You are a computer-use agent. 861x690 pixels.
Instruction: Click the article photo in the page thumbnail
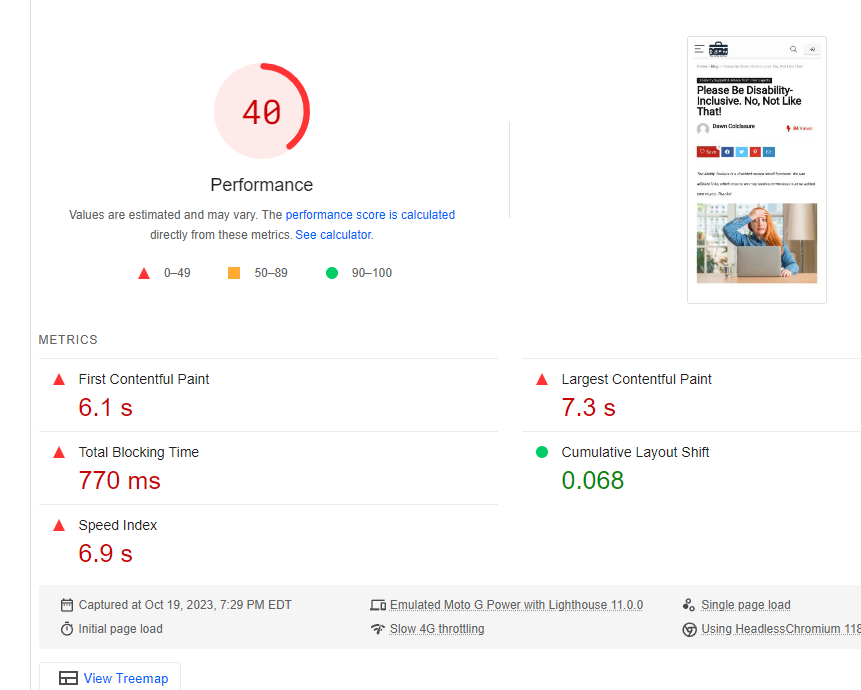(757, 243)
